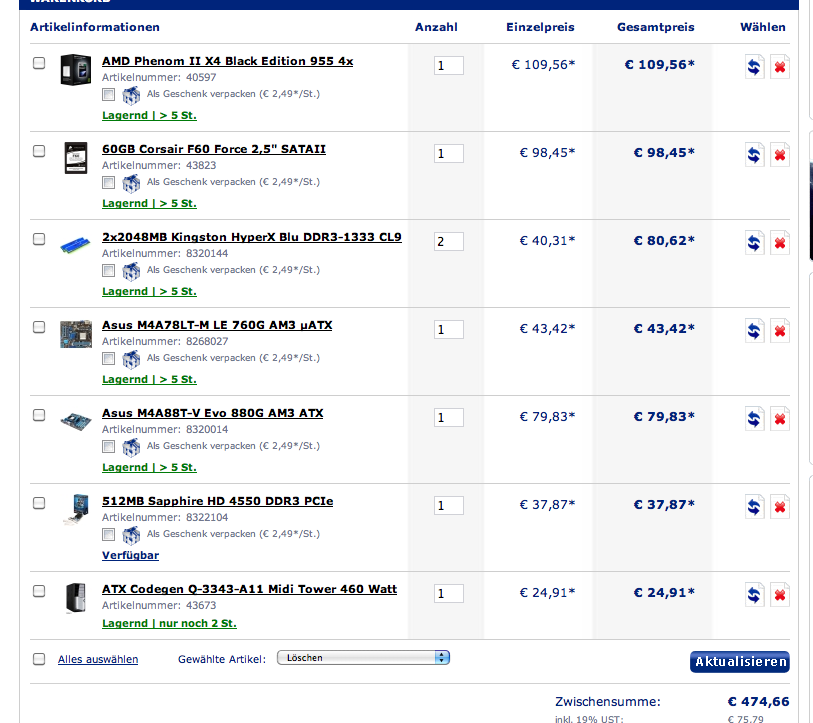This screenshot has width=813, height=723.
Task: Open Asus M4A88T-V Evo thumbnail
Action: (x=76, y=421)
